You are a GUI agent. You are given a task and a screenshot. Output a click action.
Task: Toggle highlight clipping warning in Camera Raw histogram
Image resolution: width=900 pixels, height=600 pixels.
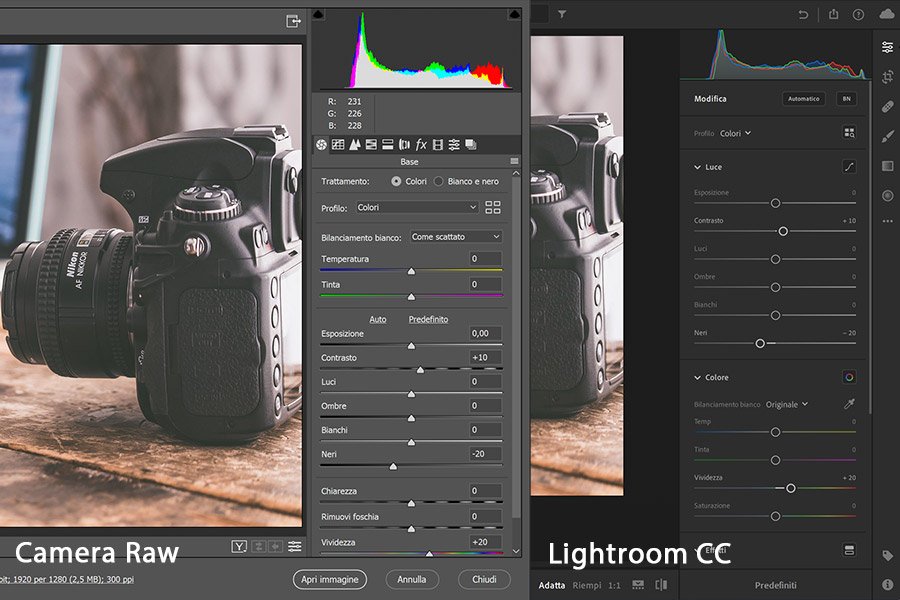tap(514, 14)
